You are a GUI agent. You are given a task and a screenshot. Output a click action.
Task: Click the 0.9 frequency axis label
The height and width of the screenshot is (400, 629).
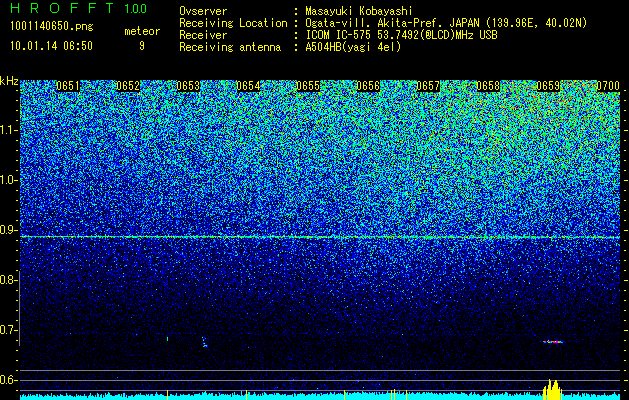(x=7, y=230)
